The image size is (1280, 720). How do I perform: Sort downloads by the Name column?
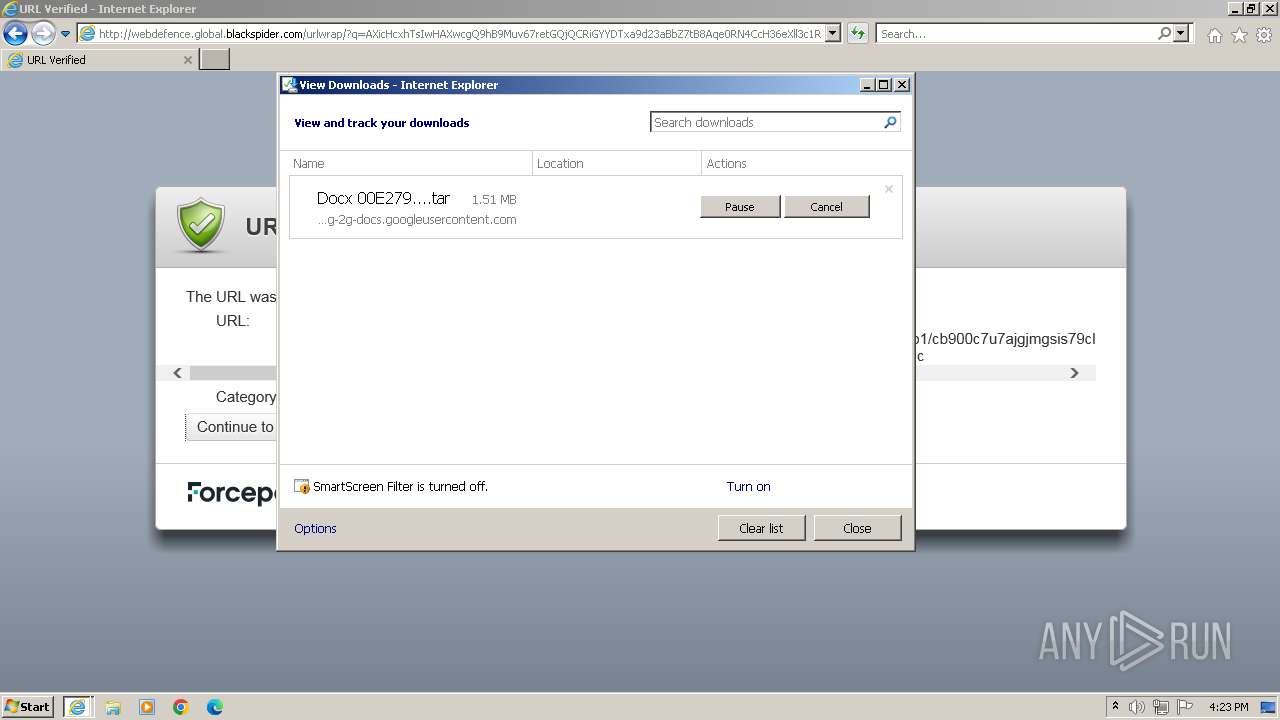coord(410,163)
